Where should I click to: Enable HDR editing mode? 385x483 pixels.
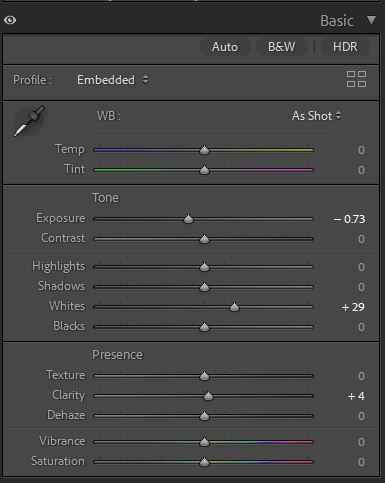click(x=345, y=47)
